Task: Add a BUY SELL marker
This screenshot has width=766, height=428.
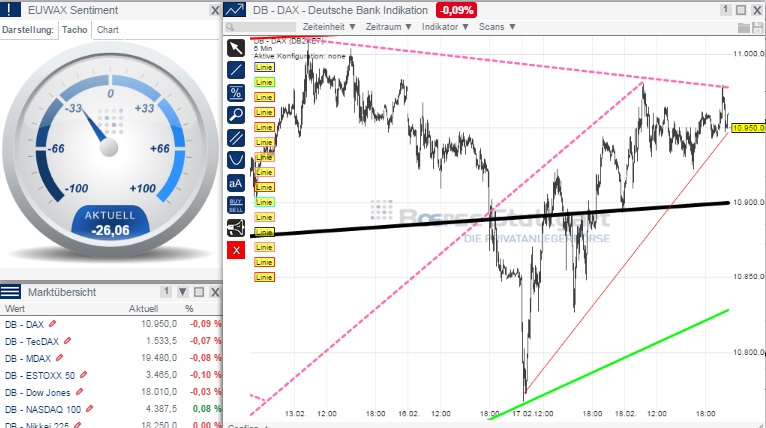Action: pyautogui.click(x=236, y=205)
